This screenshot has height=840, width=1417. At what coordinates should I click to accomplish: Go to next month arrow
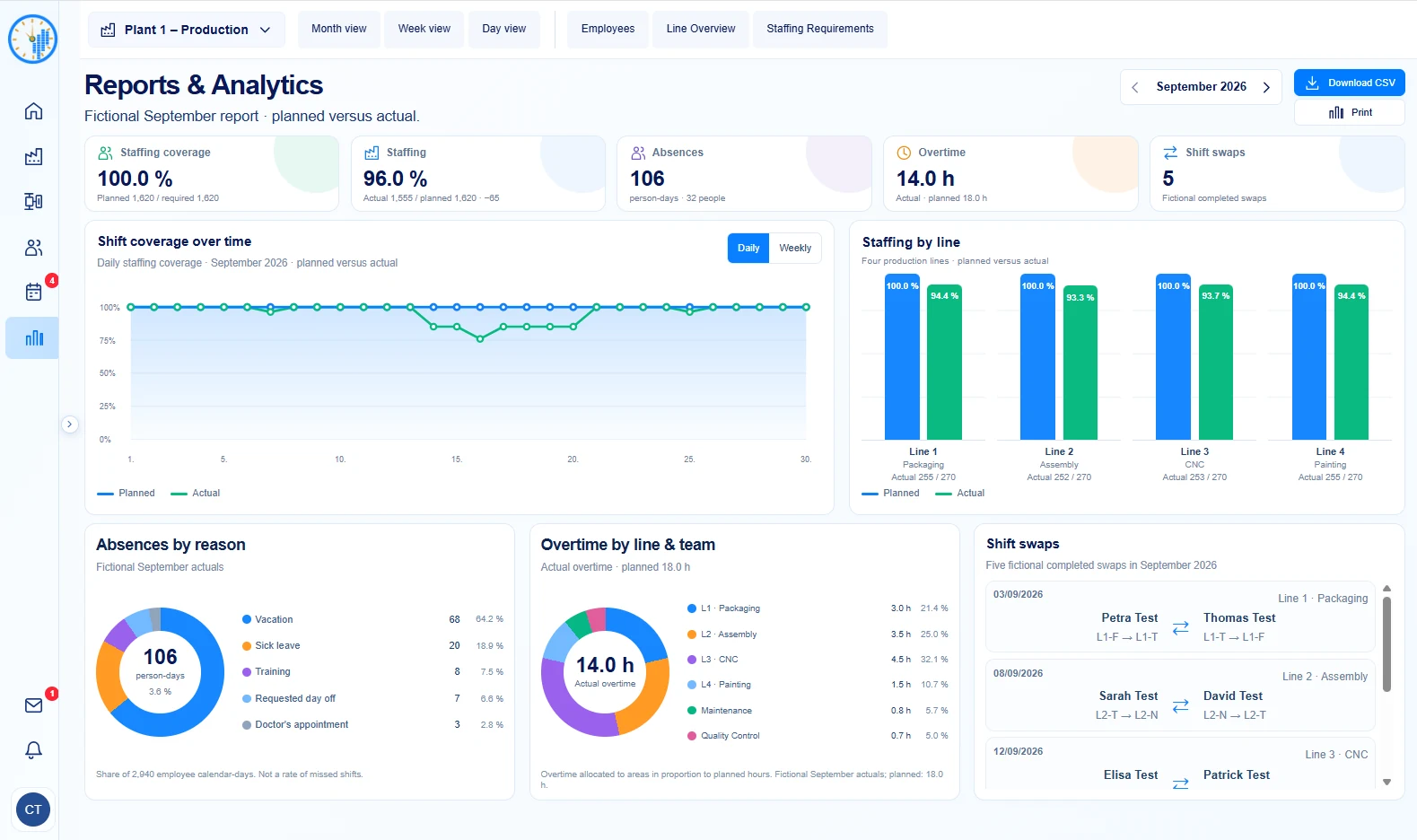pyautogui.click(x=1266, y=87)
